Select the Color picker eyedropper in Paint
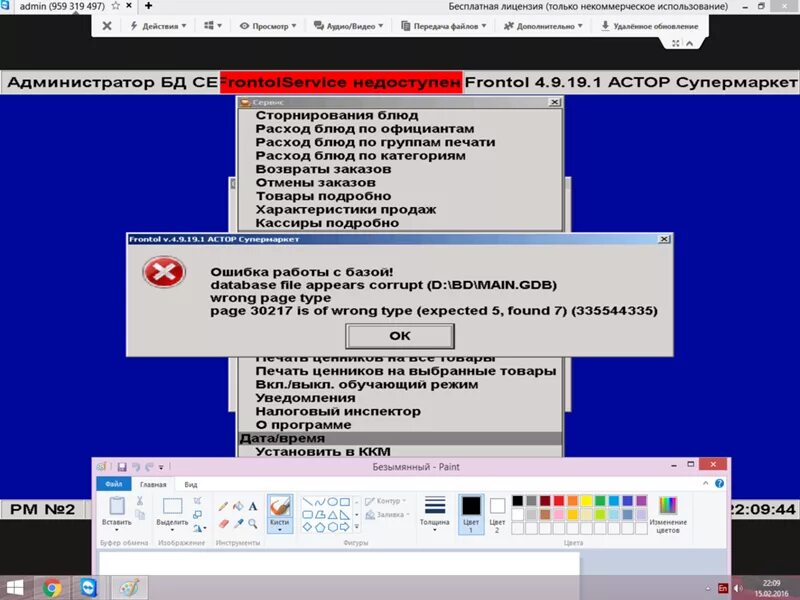The image size is (800, 600). [238, 523]
